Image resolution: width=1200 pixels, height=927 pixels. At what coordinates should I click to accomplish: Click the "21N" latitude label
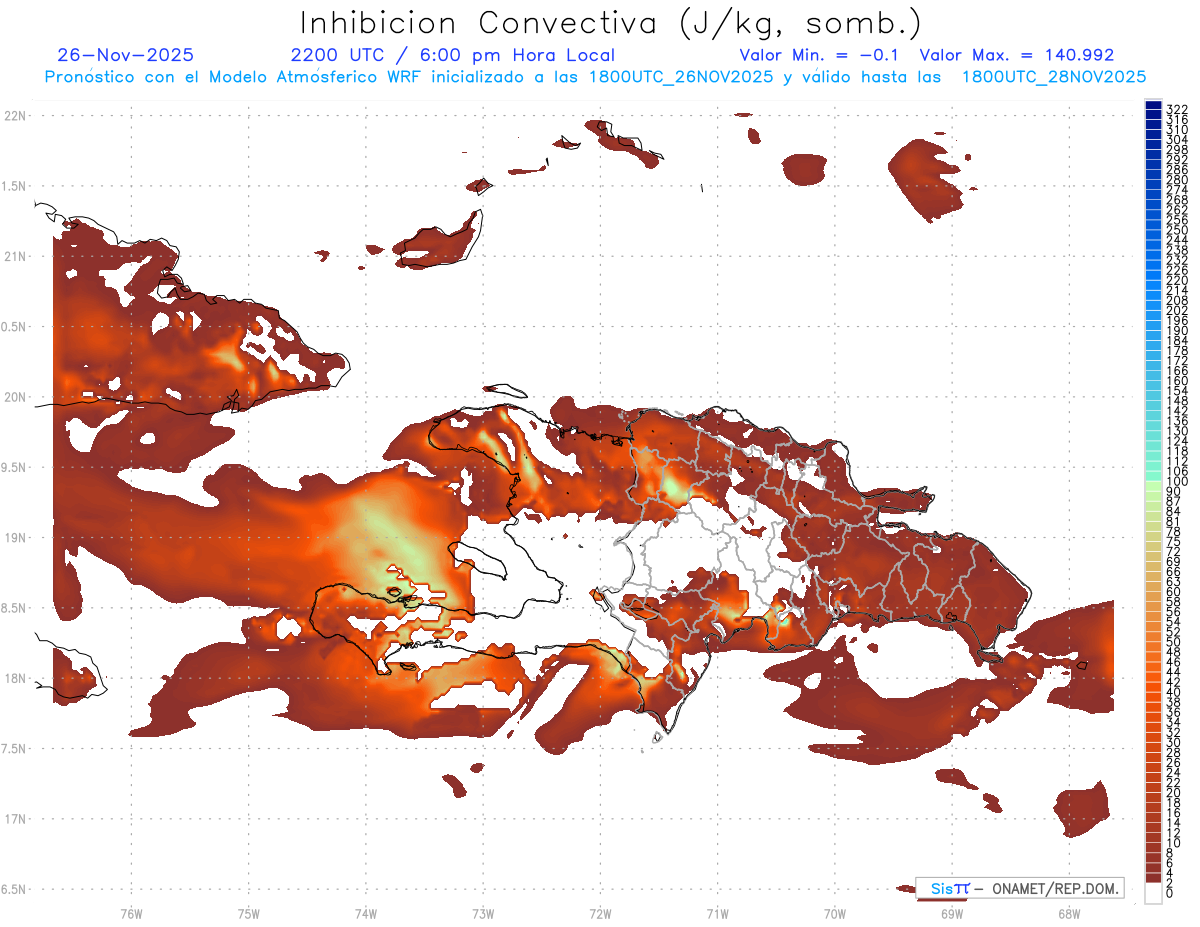click(14, 256)
